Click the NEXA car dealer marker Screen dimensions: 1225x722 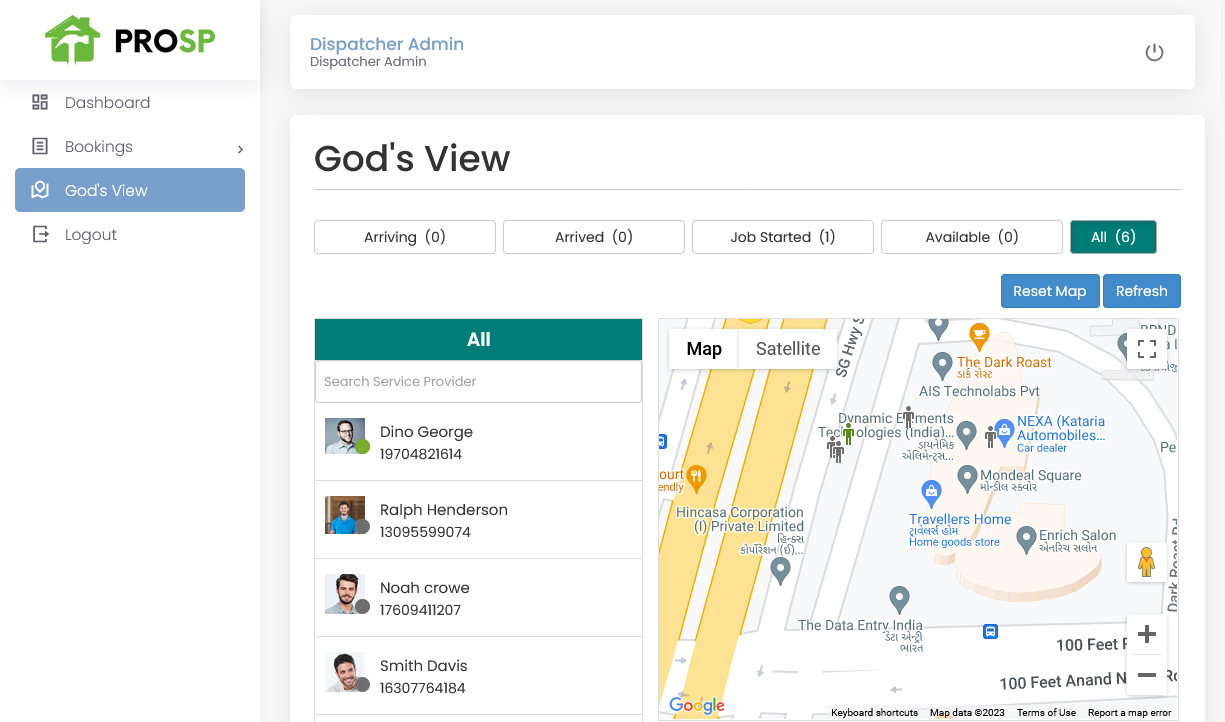(1004, 431)
